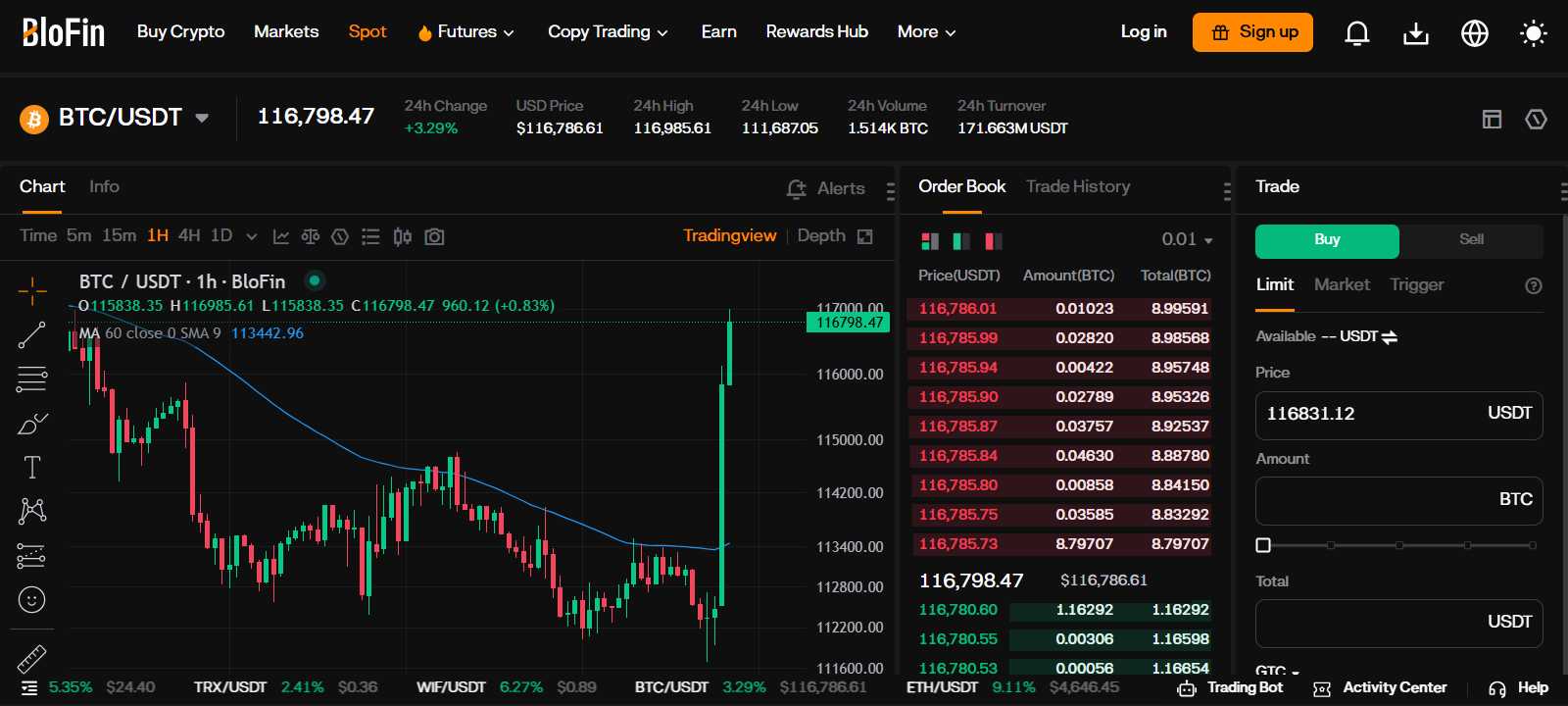Switch chart to Depth mode
This screenshot has height=706, width=1568.
point(821,235)
